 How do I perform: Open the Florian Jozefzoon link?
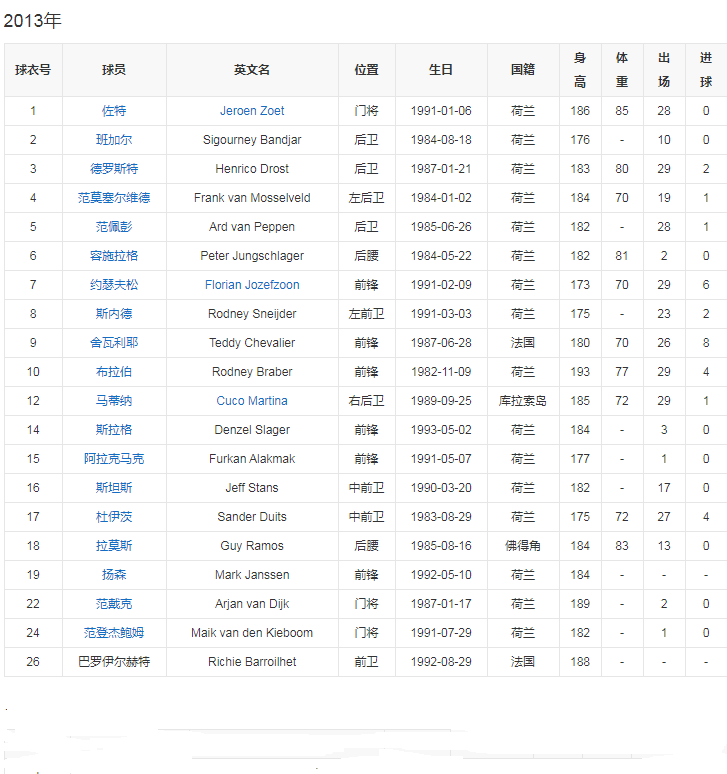[252, 285]
